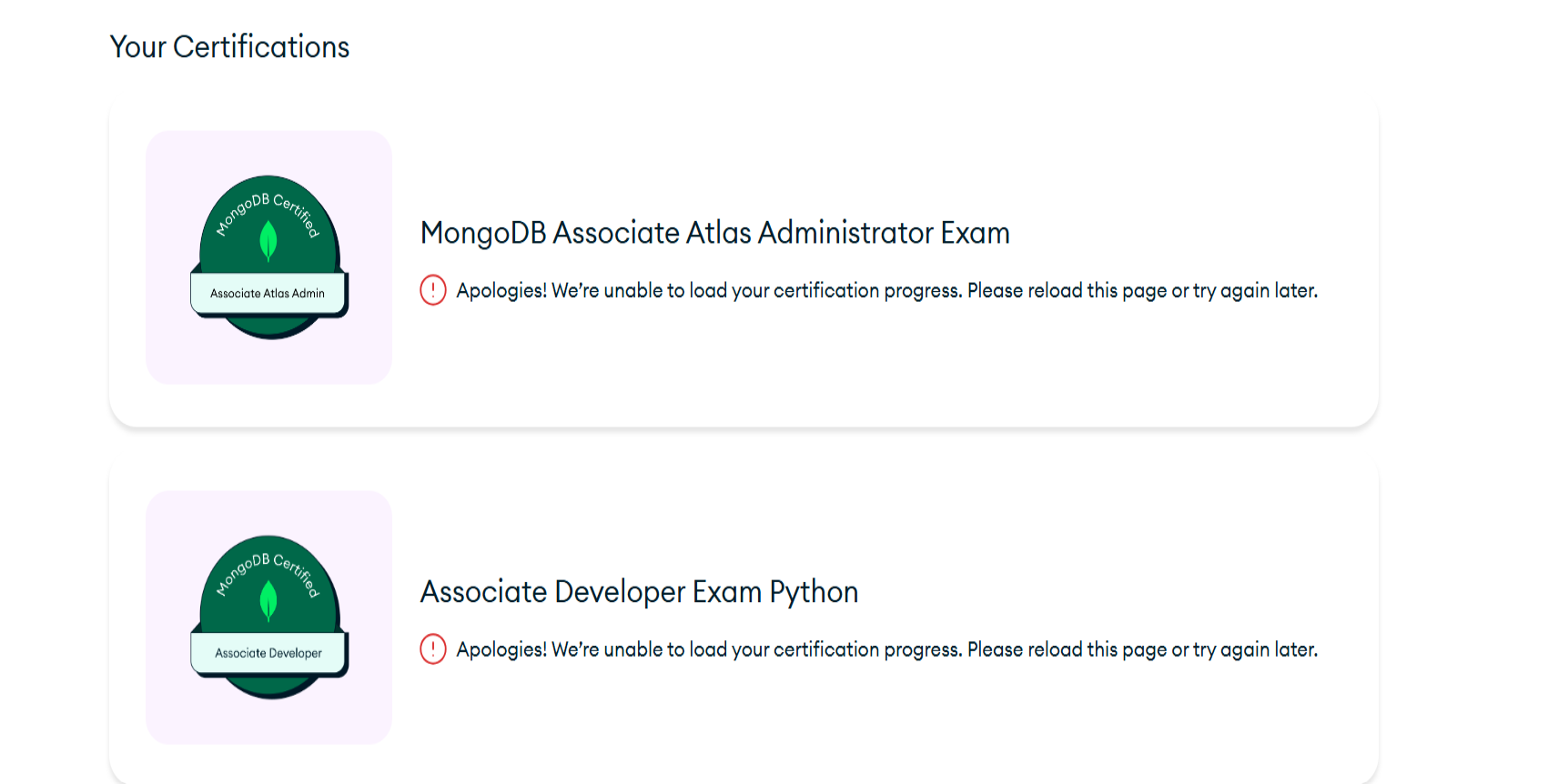
Task: Click the MongoDB leaf on Associate Developer badge
Action: coord(268,601)
